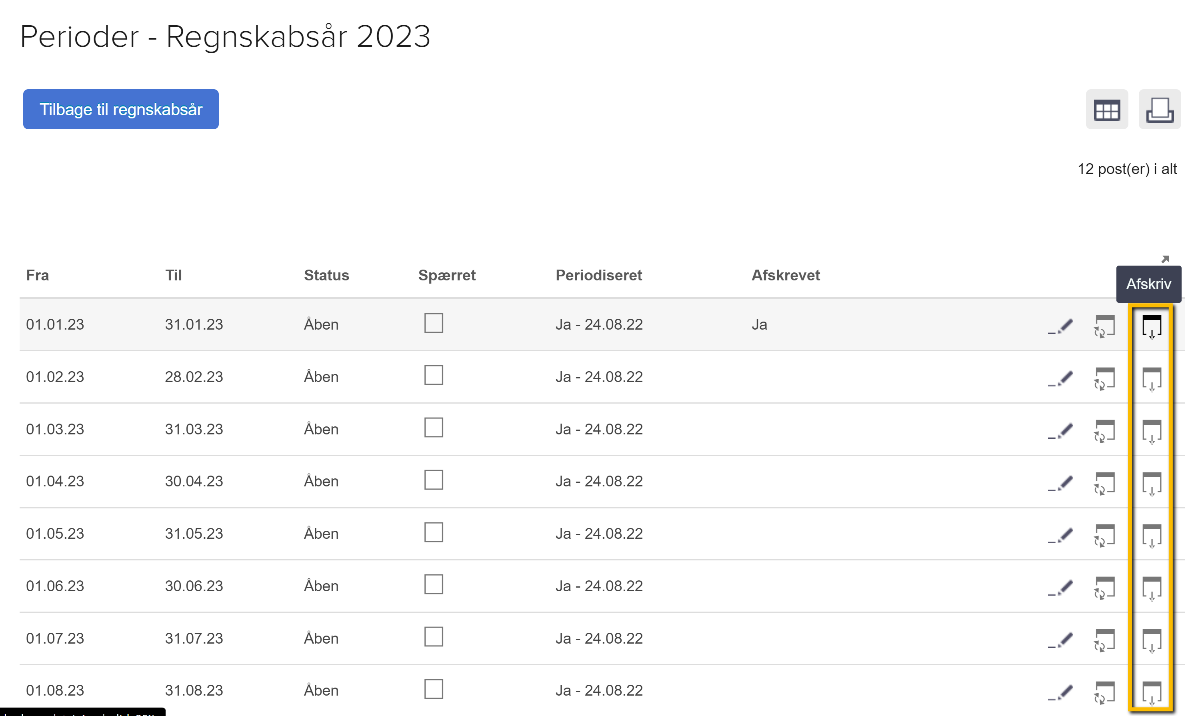Edit the period starting 01.02.23 with pencil icon
1187x716 pixels.
click(1061, 377)
